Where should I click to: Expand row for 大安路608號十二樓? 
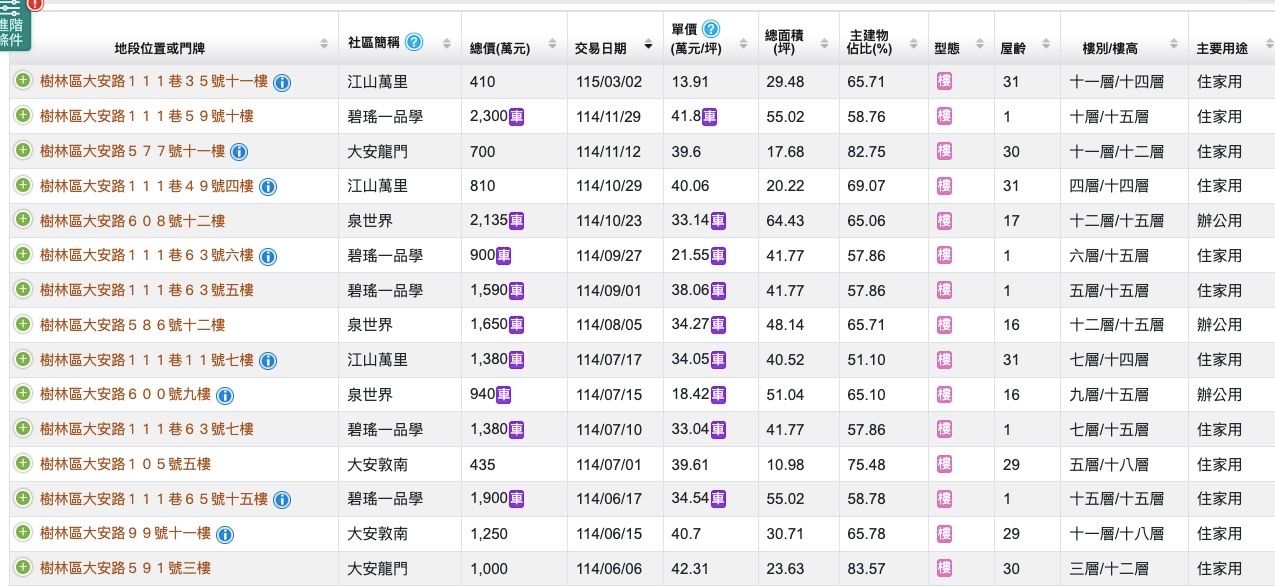tap(23, 220)
